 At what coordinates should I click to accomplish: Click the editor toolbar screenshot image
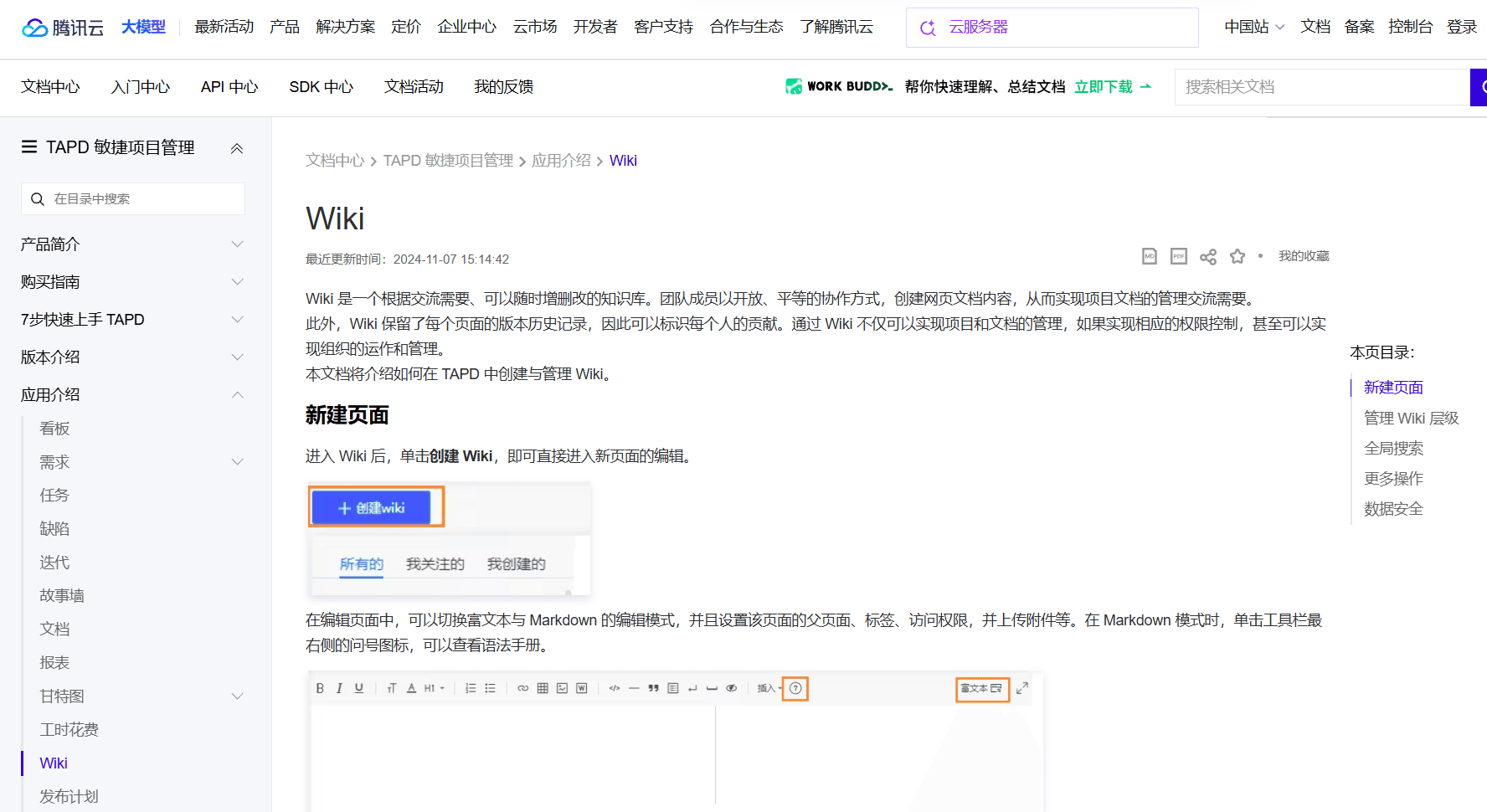(x=676, y=742)
